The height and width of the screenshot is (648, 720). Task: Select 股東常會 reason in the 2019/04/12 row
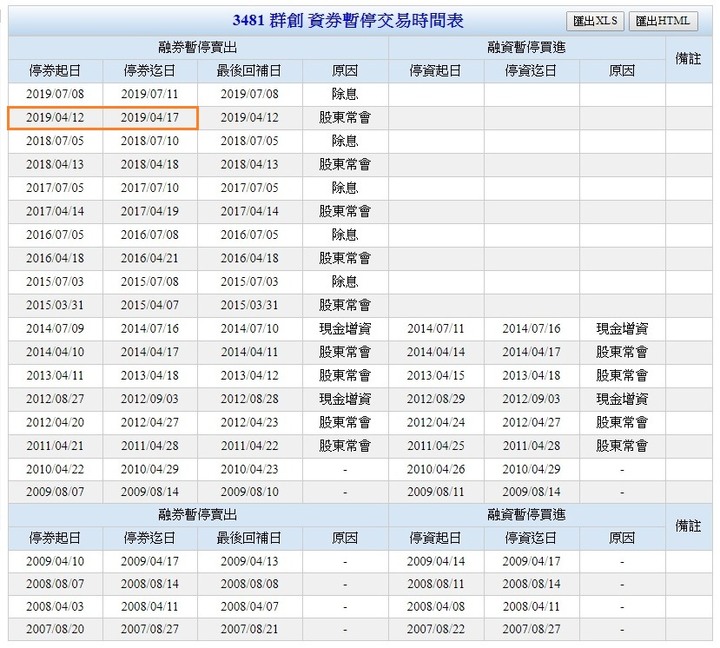point(345,118)
